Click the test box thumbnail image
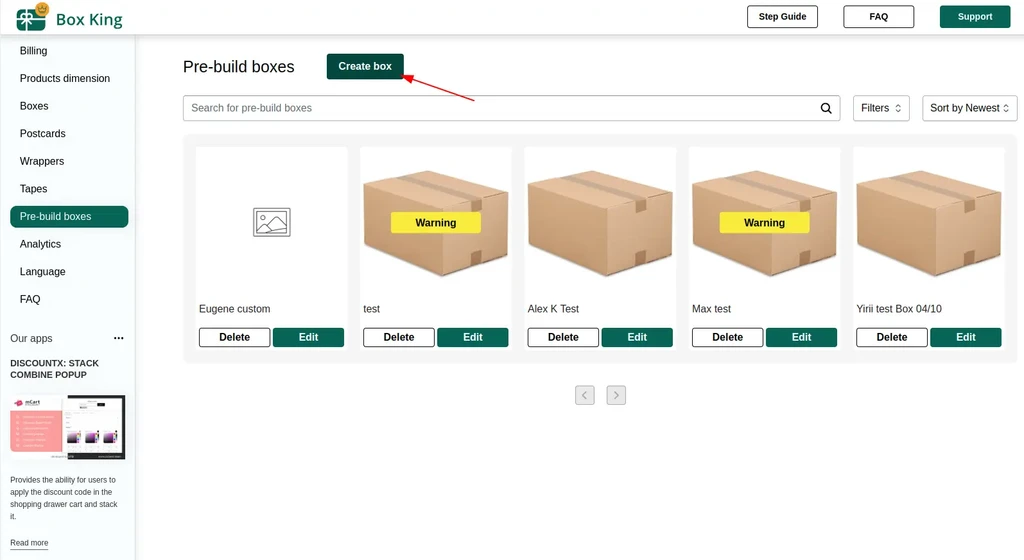Viewport: 1024px width, 560px height. tap(436, 222)
